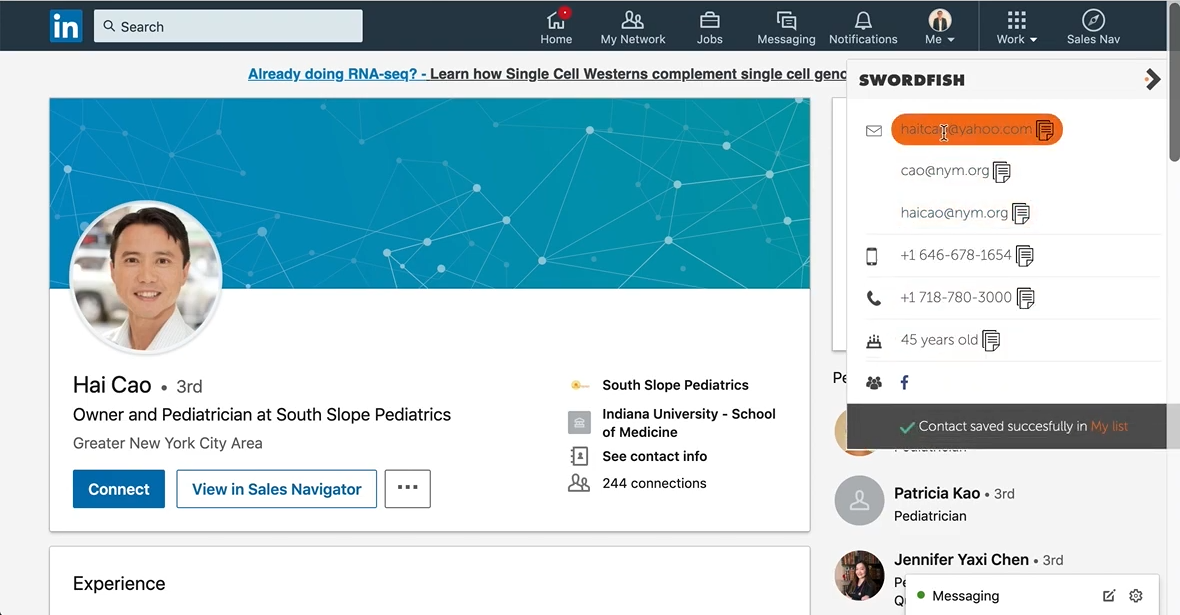
Task: Open the Jobs section
Action: point(710,27)
